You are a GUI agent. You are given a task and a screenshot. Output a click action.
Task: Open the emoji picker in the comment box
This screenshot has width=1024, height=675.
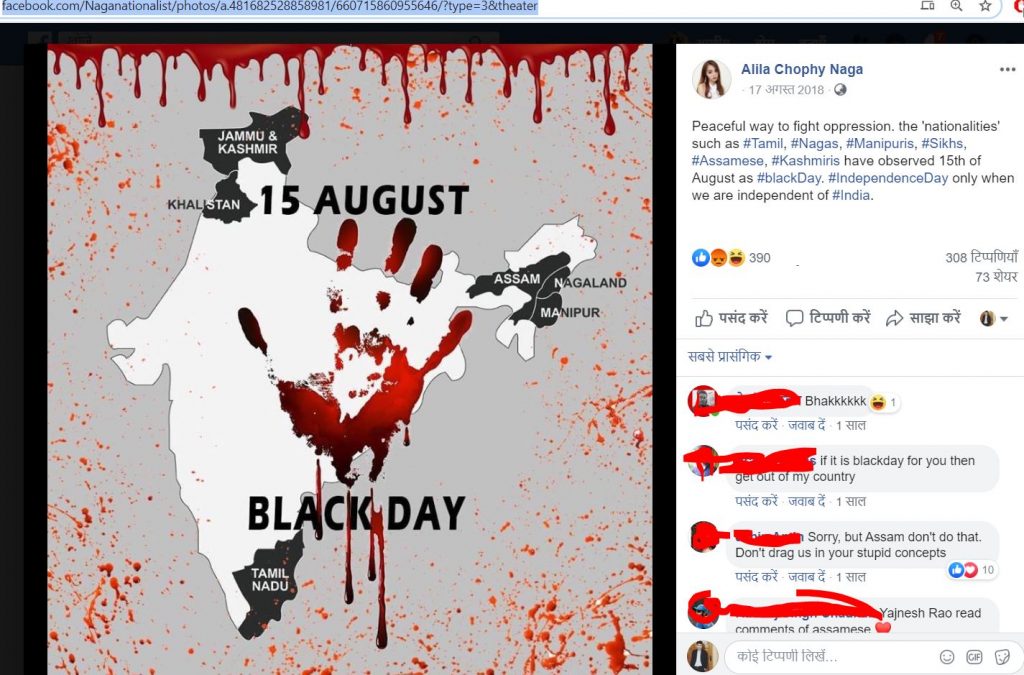[946, 657]
